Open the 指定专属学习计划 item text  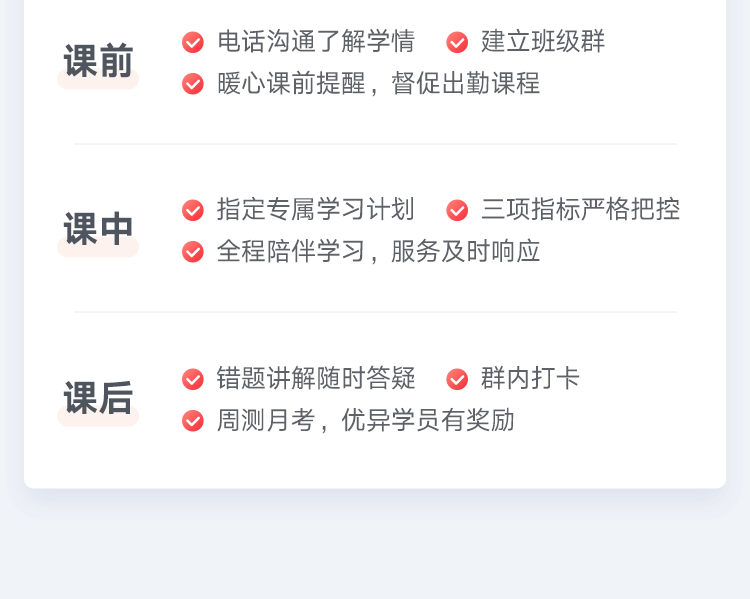coord(315,210)
